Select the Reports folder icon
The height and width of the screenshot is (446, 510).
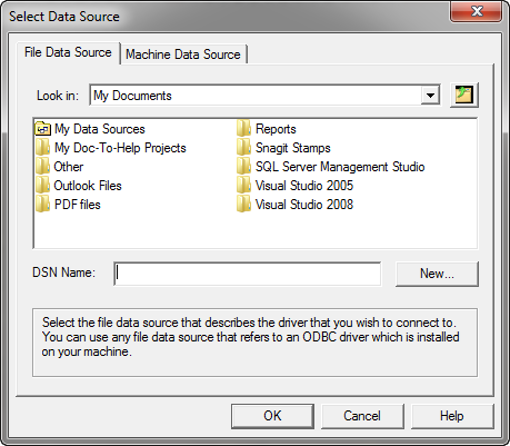(x=244, y=129)
